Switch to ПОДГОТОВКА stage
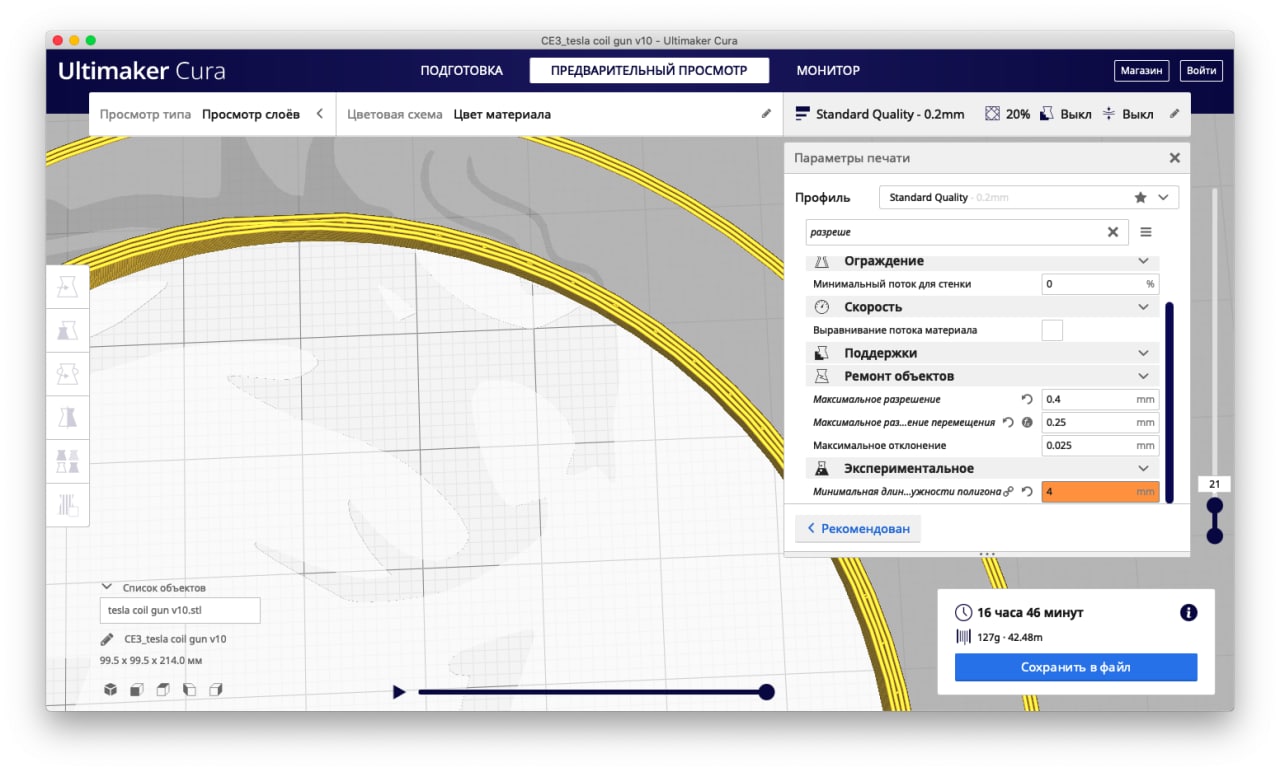 [x=461, y=70]
